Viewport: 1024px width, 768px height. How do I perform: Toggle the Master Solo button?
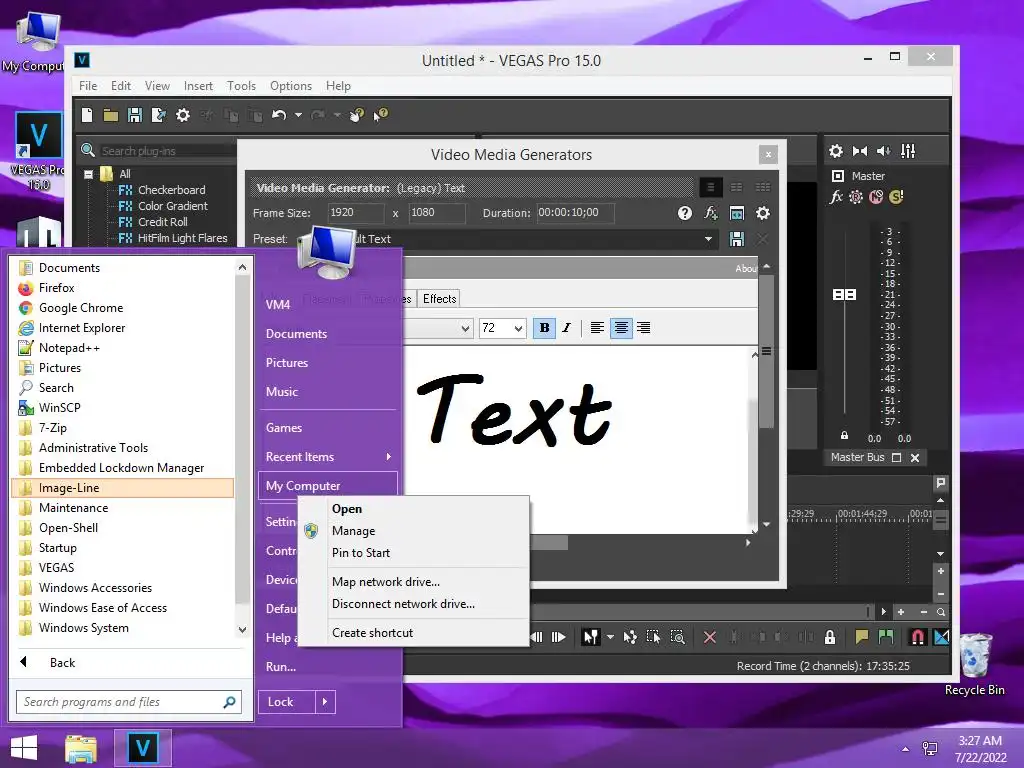pos(896,197)
